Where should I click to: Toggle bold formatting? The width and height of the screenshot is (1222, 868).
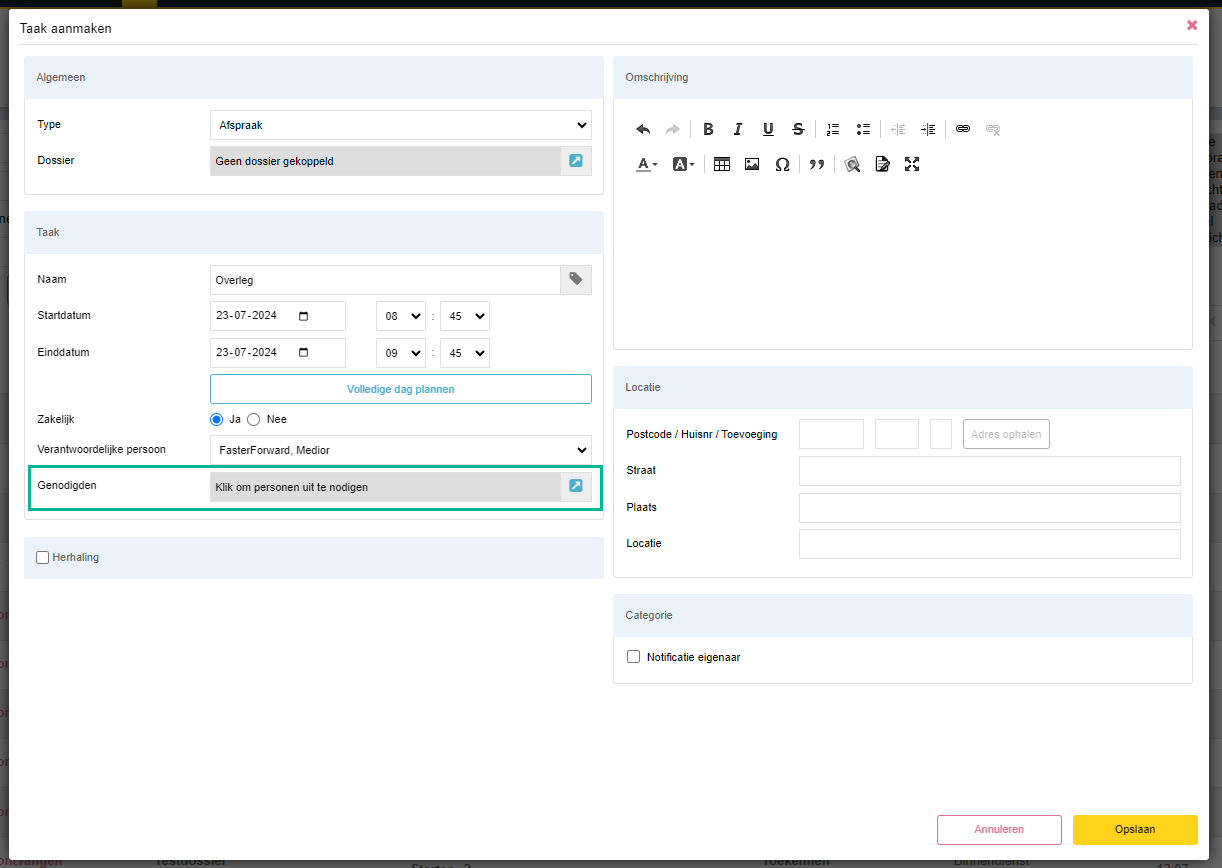point(708,129)
